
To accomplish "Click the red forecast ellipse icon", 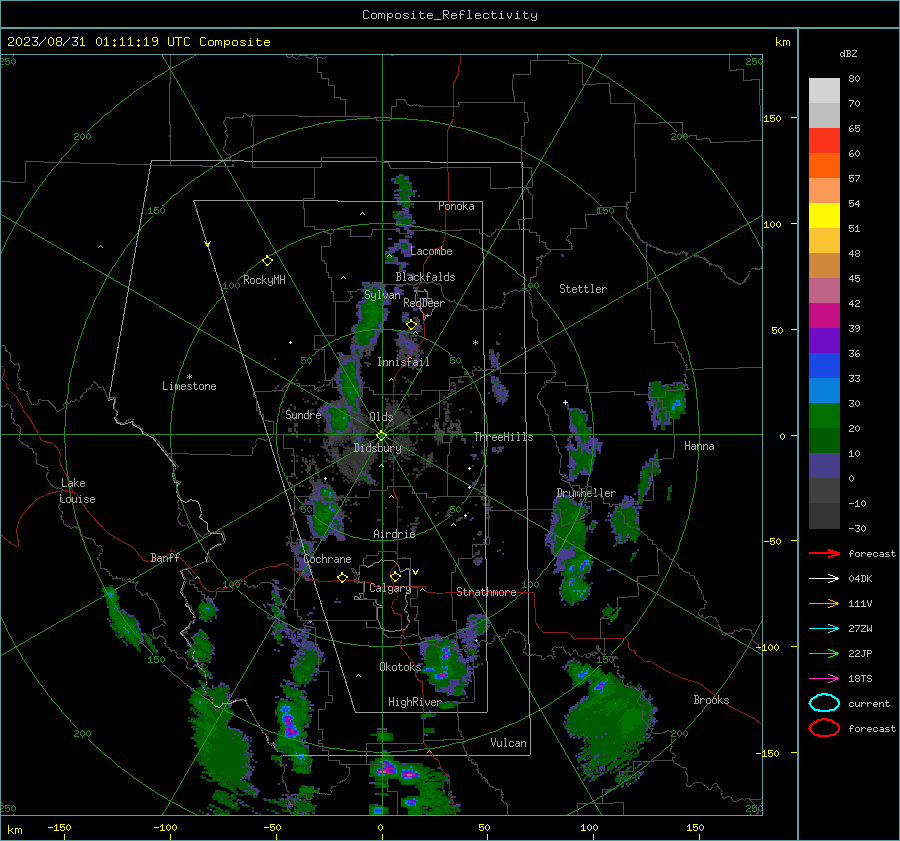I will (x=824, y=728).
